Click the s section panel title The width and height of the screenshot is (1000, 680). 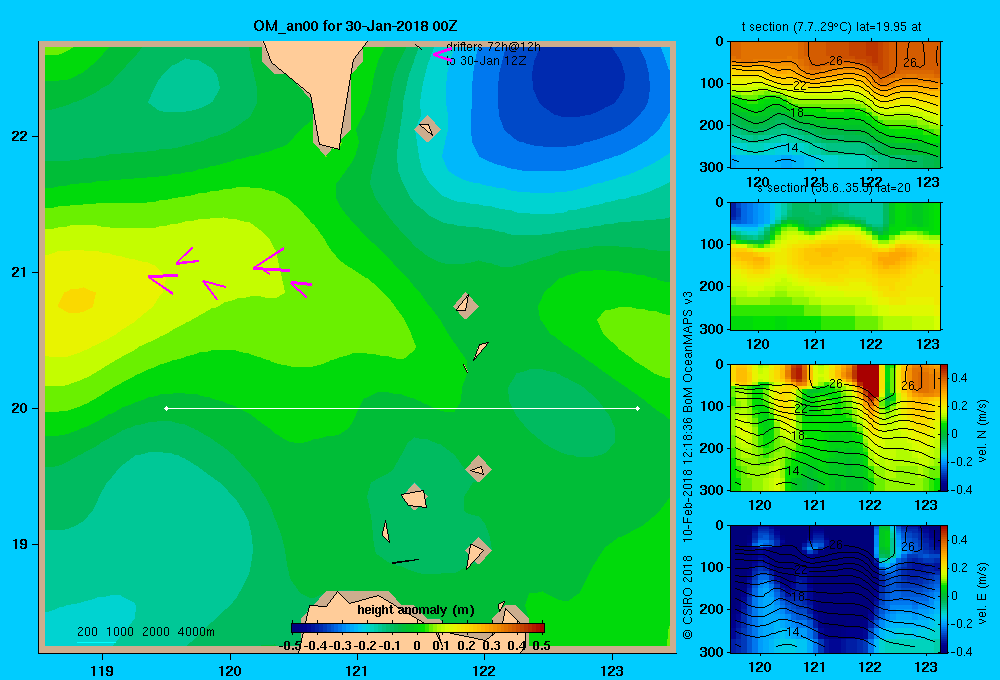(834, 188)
